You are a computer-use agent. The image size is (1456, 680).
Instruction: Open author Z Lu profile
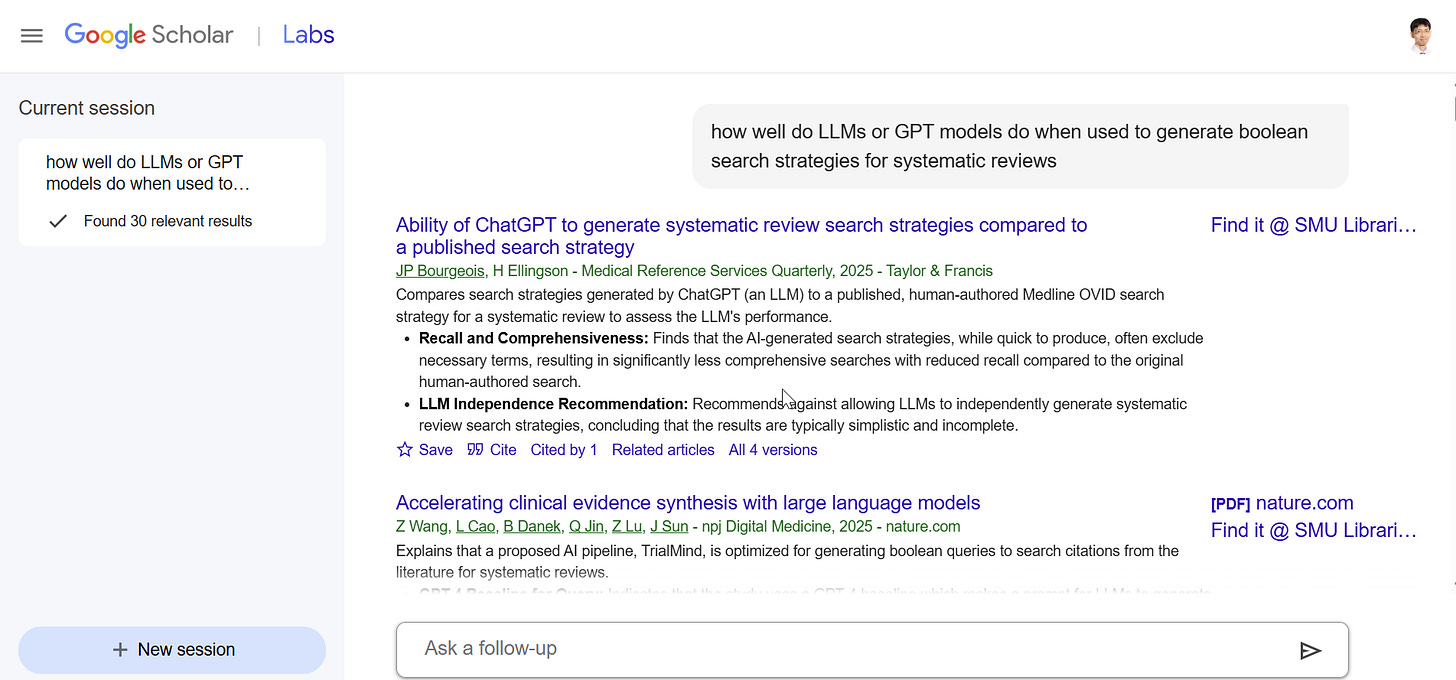pyautogui.click(x=627, y=527)
